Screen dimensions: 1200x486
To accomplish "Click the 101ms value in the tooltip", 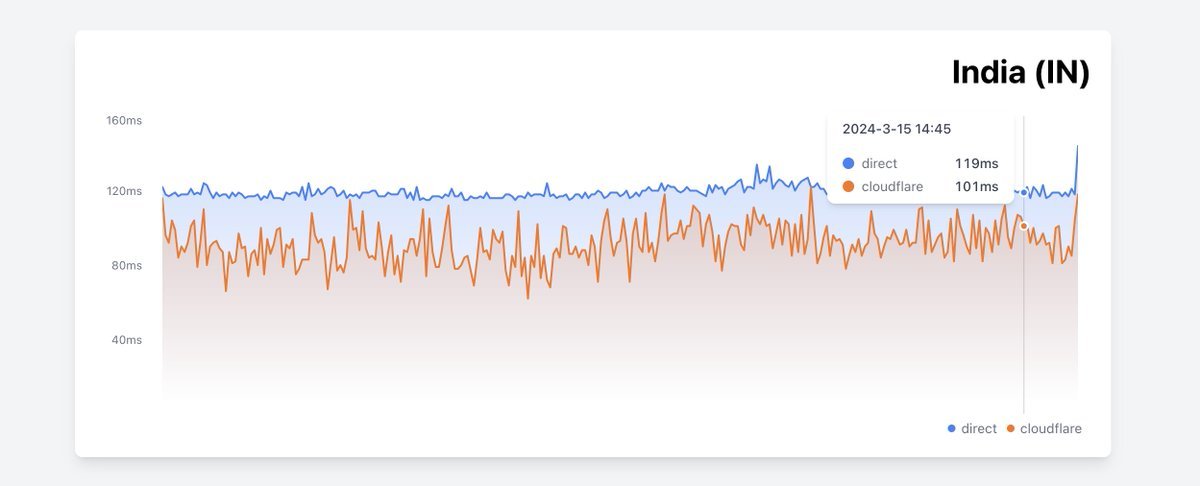I will tap(976, 187).
